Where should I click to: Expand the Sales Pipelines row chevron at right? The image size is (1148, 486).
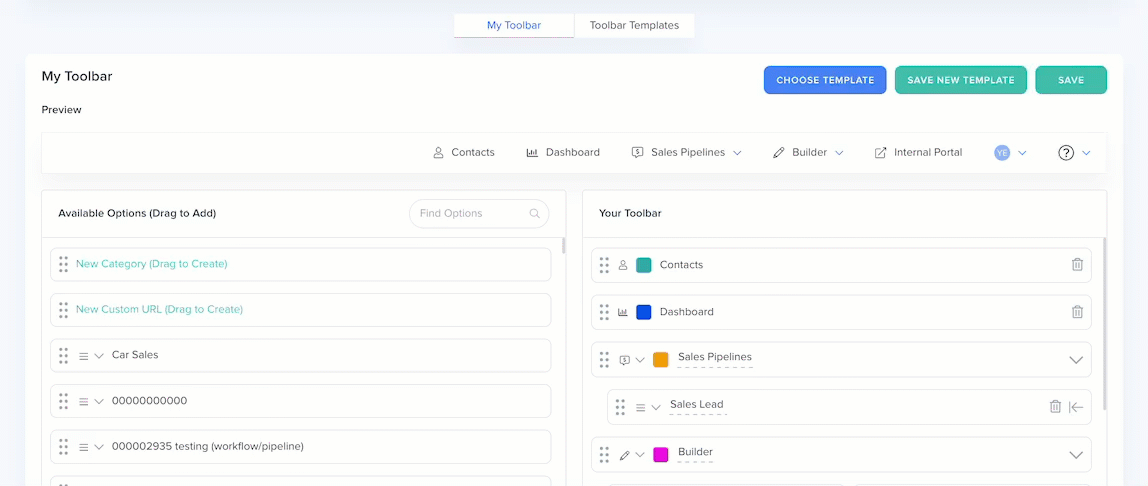coord(1076,360)
